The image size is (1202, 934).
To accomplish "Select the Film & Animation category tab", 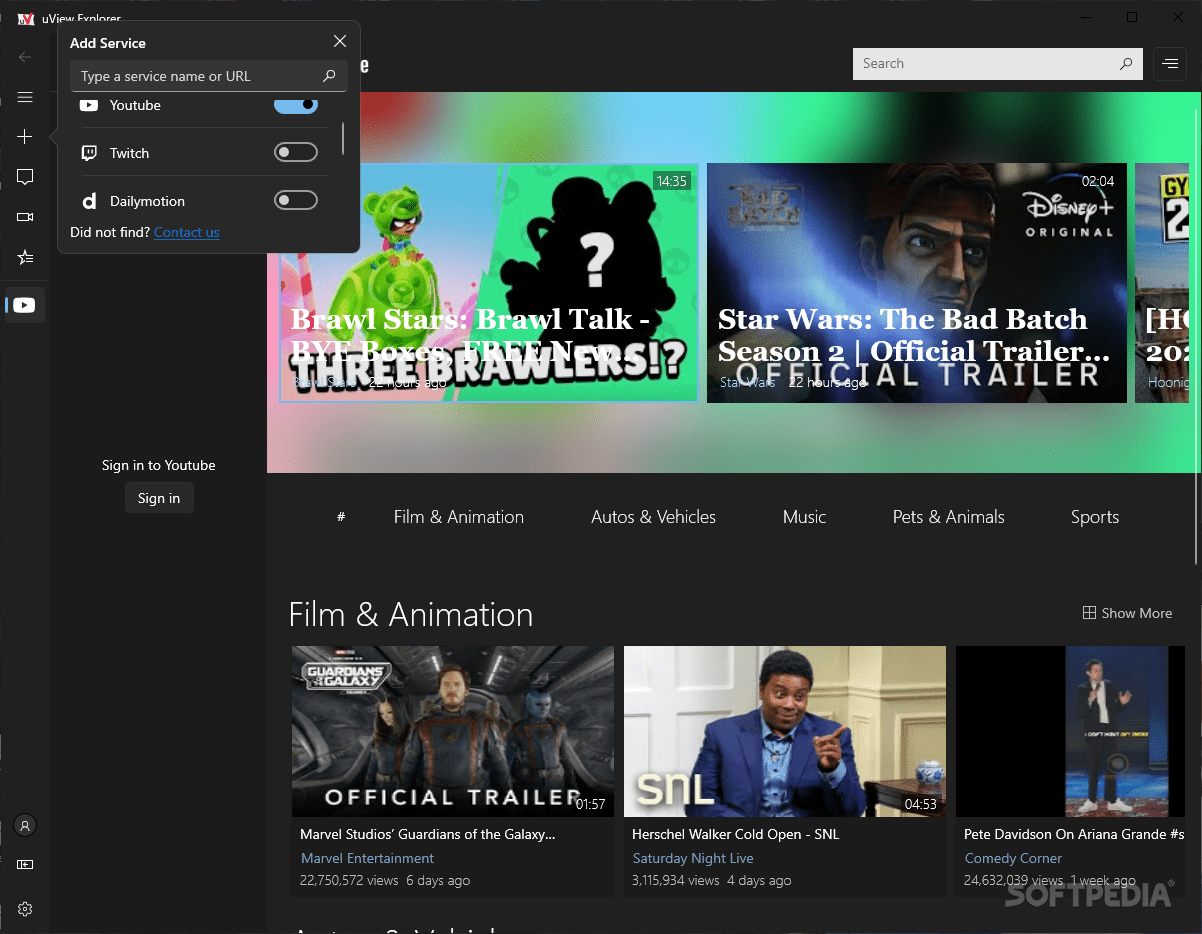I will point(459,517).
